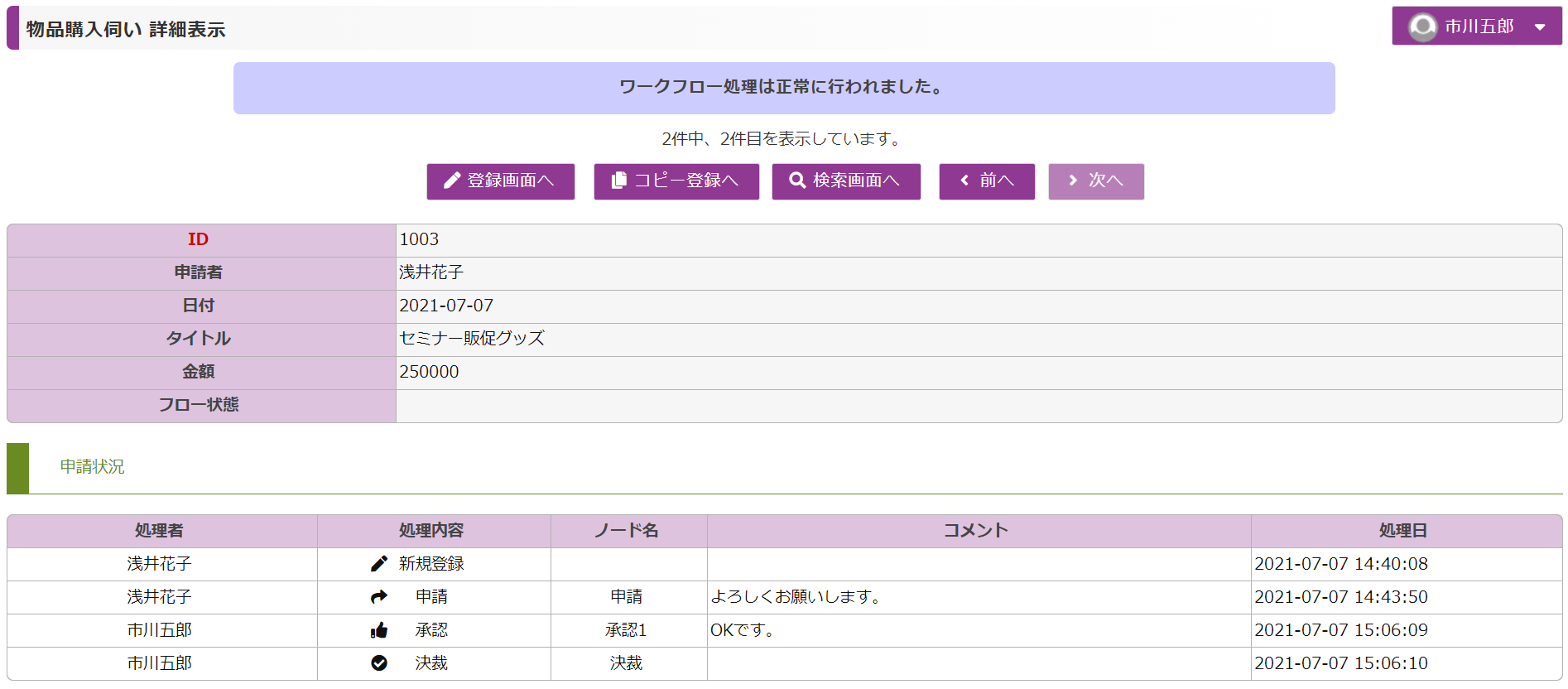Click the magnifier icon on 検索画面へ button
The image size is (1568, 689).
[x=797, y=181]
